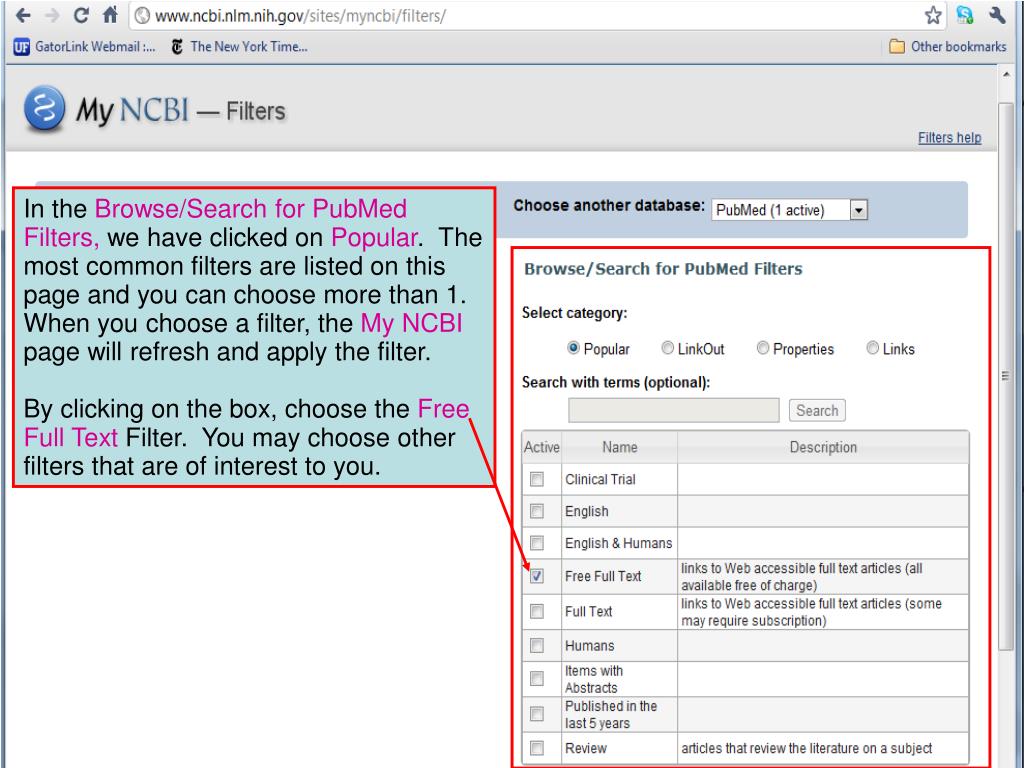Click the Name column header
Screen dimensions: 1024x768
(x=620, y=447)
